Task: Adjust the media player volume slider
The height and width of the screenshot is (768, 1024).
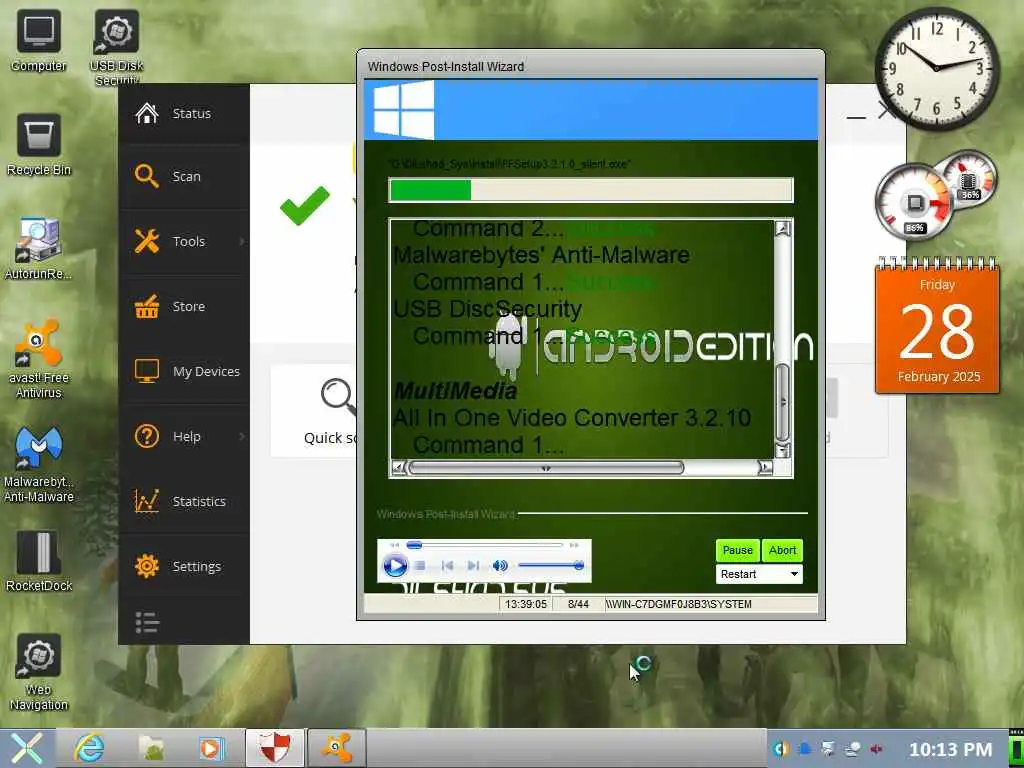Action: [x=551, y=566]
